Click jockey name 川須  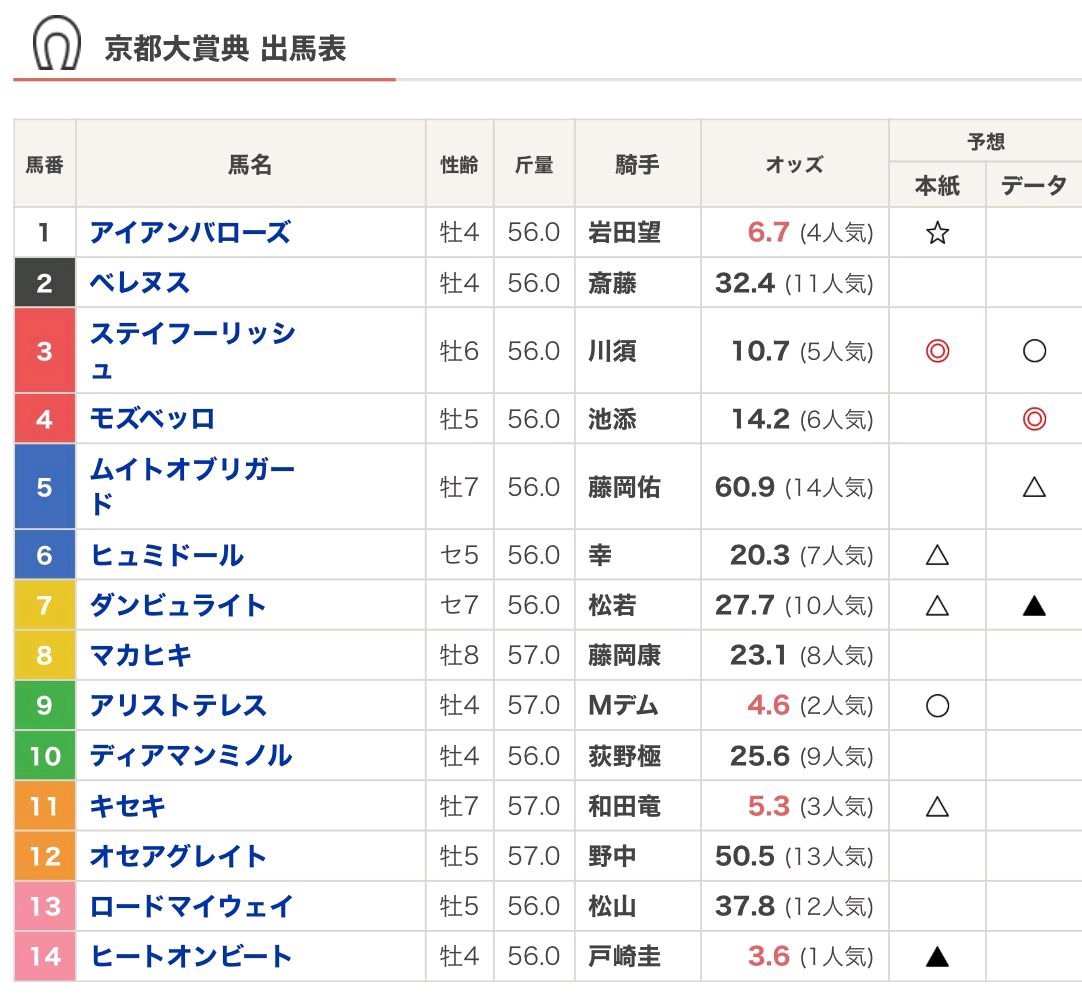pyautogui.click(x=612, y=351)
